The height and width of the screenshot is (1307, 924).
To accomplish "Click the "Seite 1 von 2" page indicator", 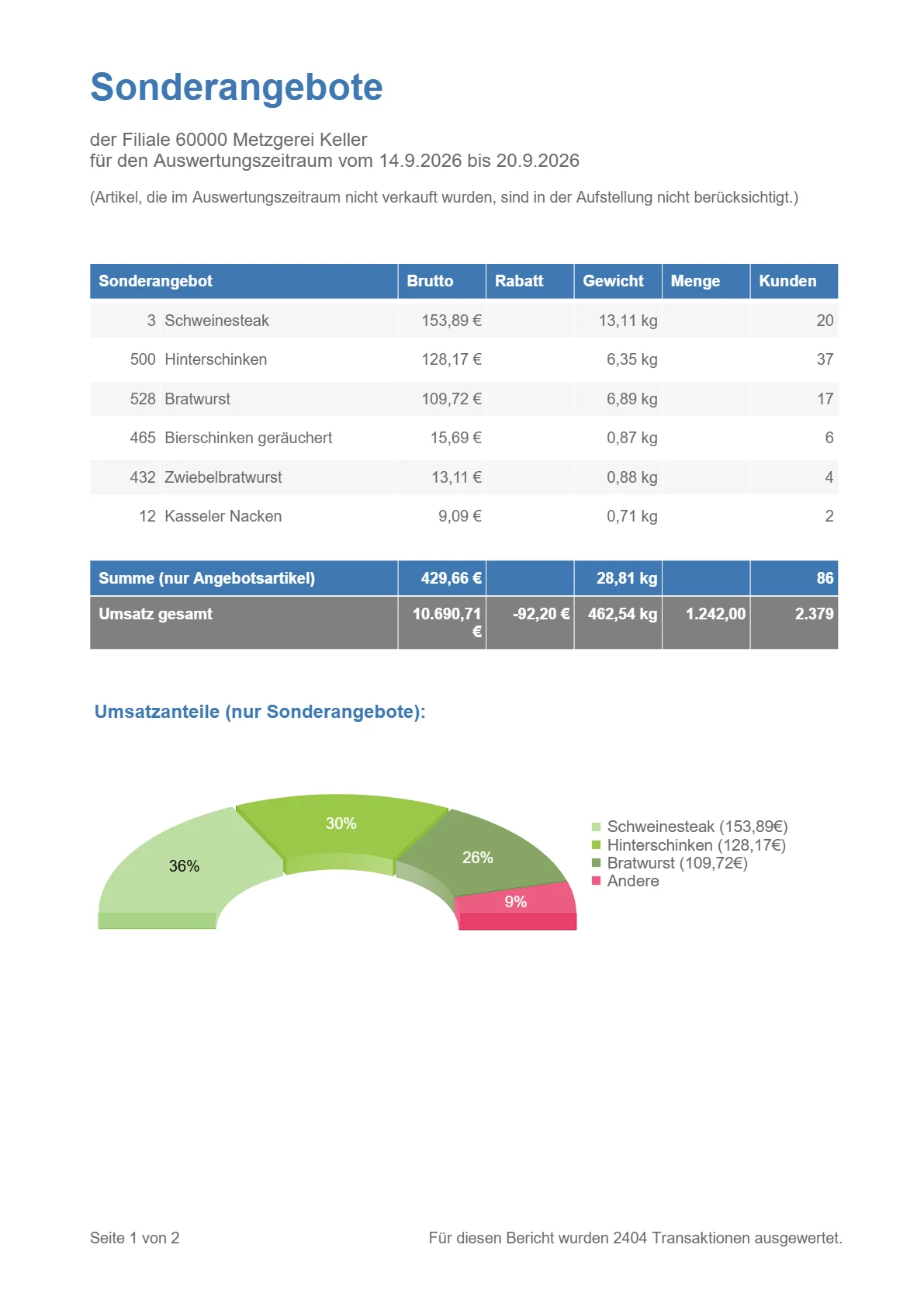I will (135, 1238).
